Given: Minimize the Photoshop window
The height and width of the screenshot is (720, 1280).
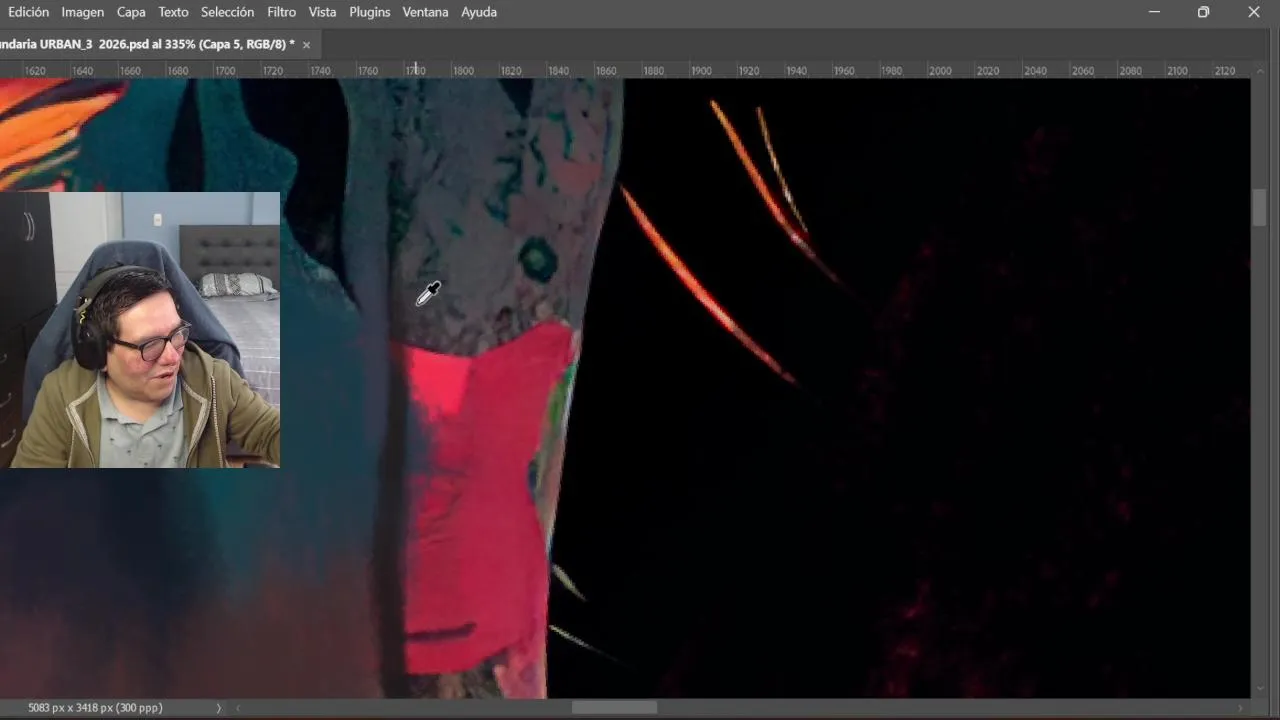Looking at the screenshot, I should tap(1154, 12).
